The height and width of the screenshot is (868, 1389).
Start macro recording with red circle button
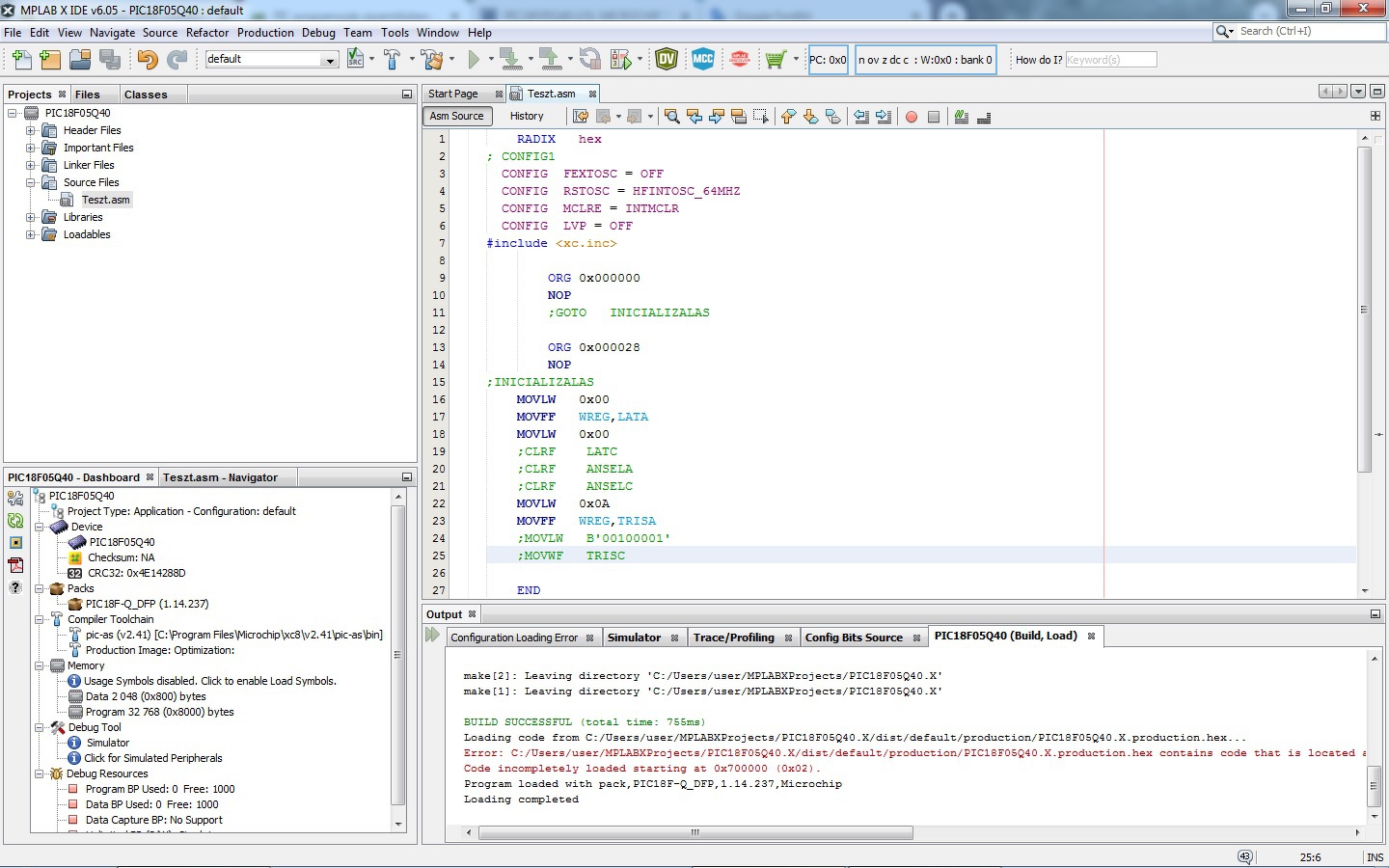(911, 117)
